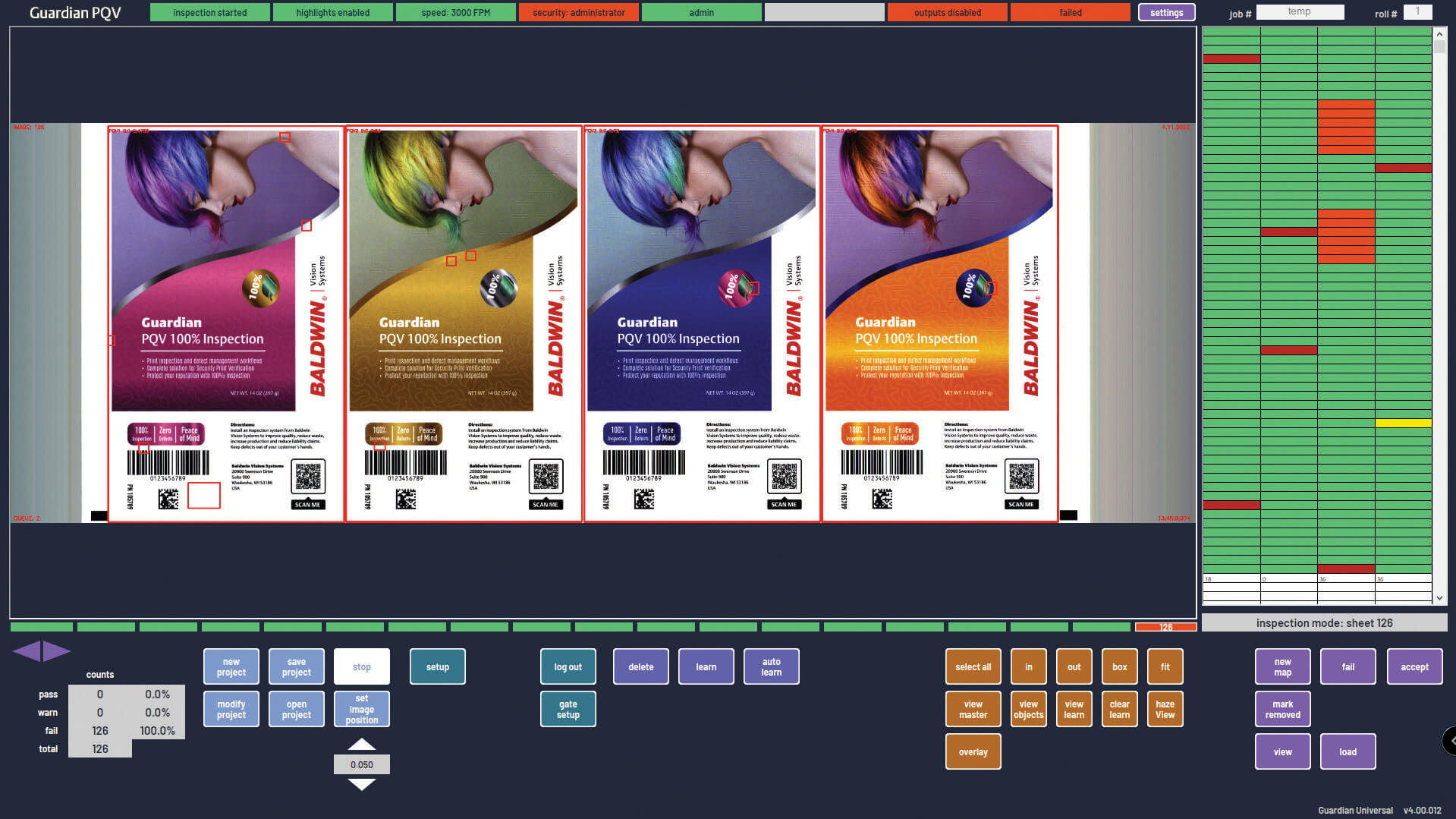The image size is (1456, 819).
Task: Click the right purple arrow to go forward
Action: [56, 650]
